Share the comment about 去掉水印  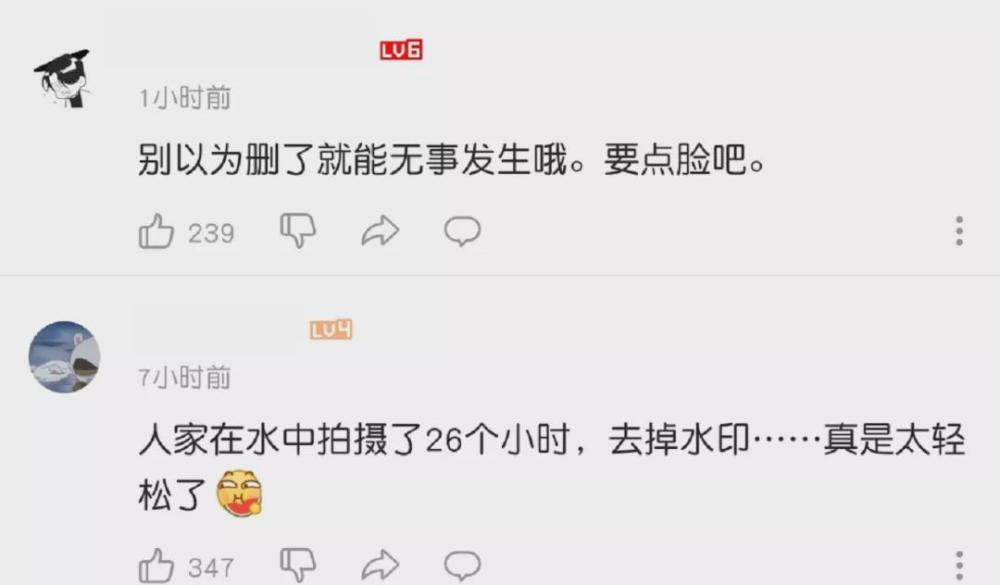(380, 565)
